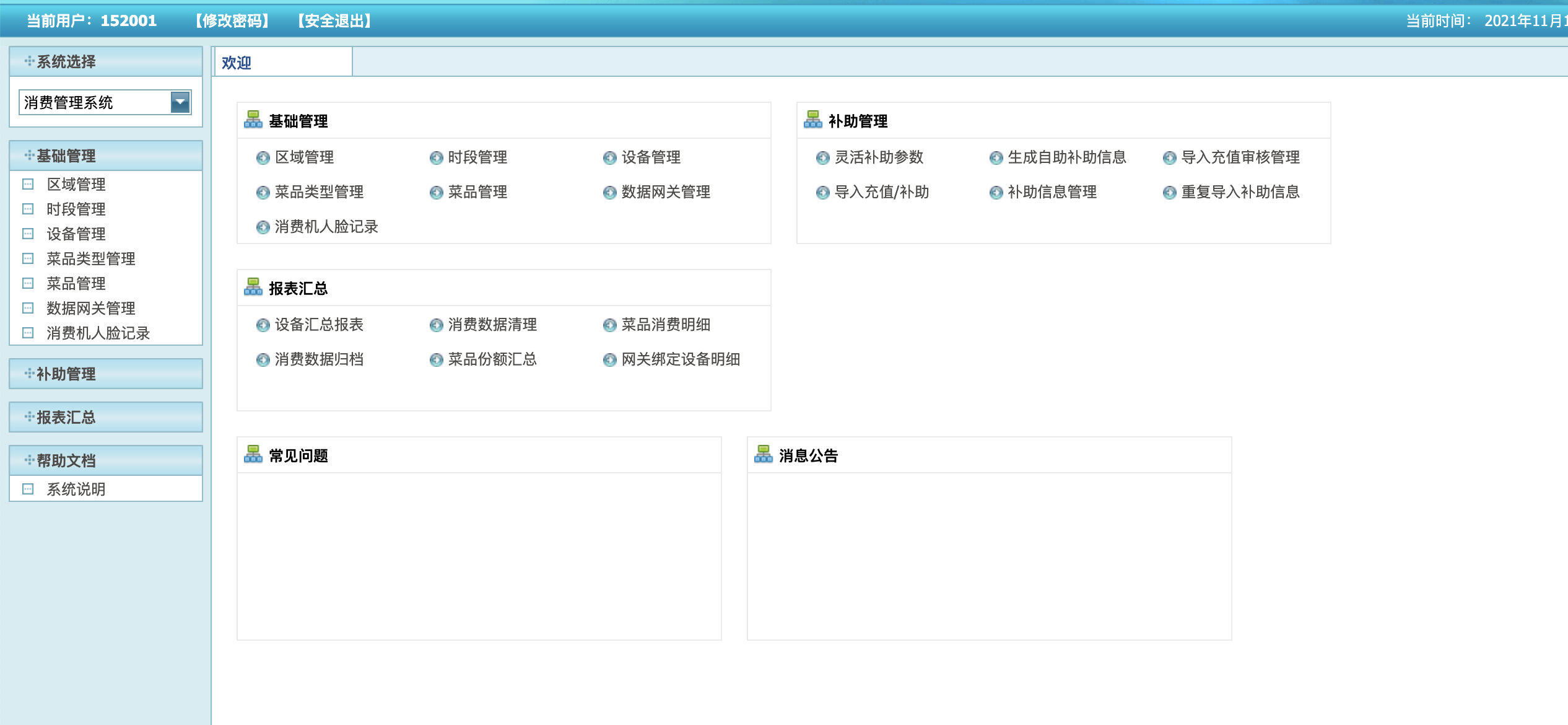Screen dimensions: 1568x725
Task: Click the arrow icon beside 设备管理 shortcut
Action: point(609,158)
